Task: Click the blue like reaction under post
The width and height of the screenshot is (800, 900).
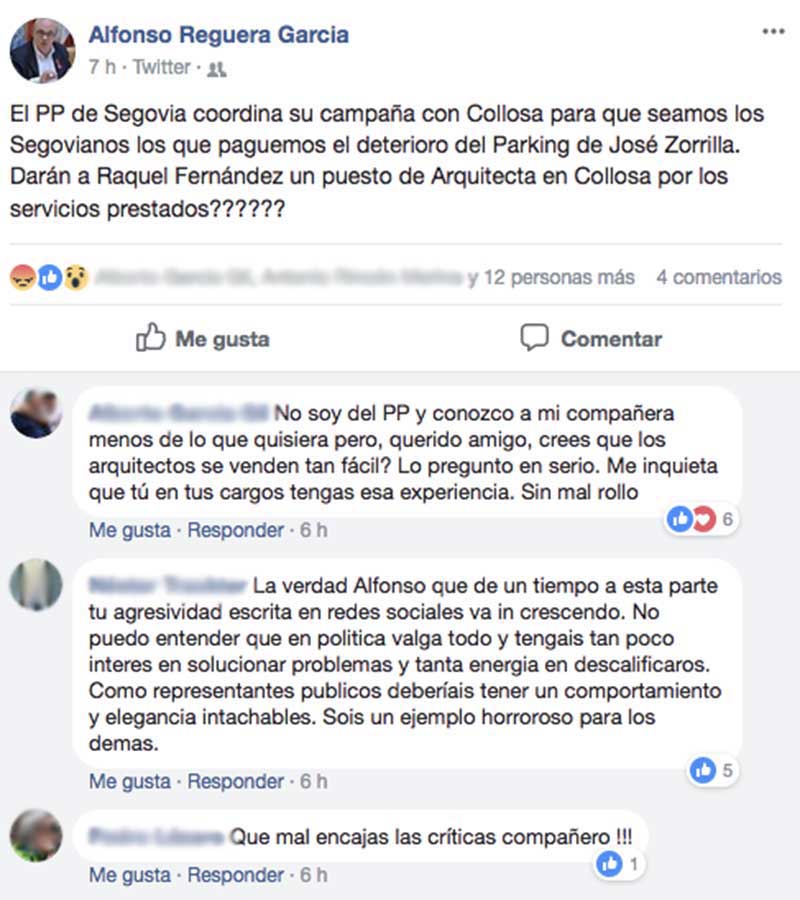Action: coord(50,278)
